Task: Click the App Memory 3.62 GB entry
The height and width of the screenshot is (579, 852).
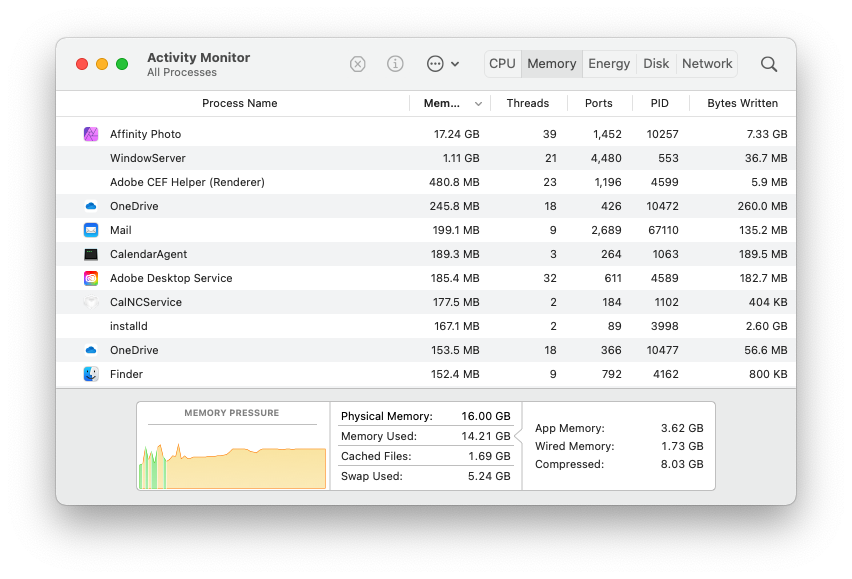Action: [x=619, y=428]
